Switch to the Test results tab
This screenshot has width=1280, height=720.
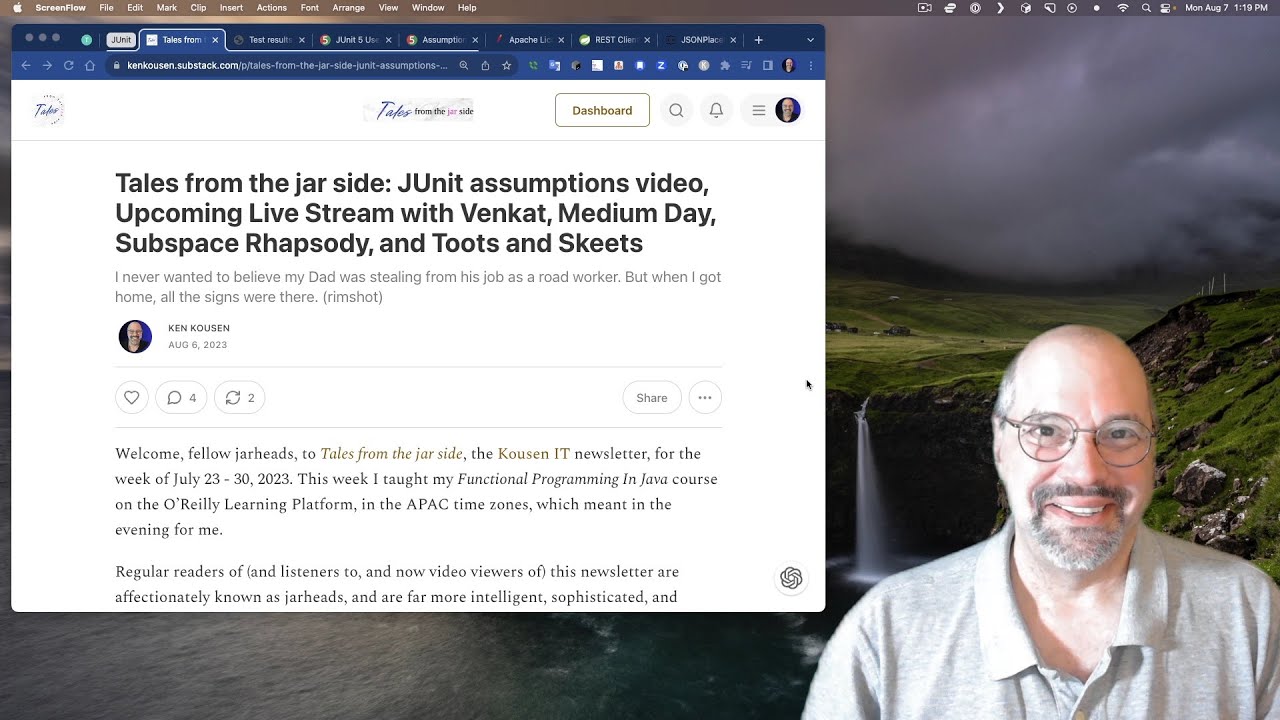pos(268,40)
